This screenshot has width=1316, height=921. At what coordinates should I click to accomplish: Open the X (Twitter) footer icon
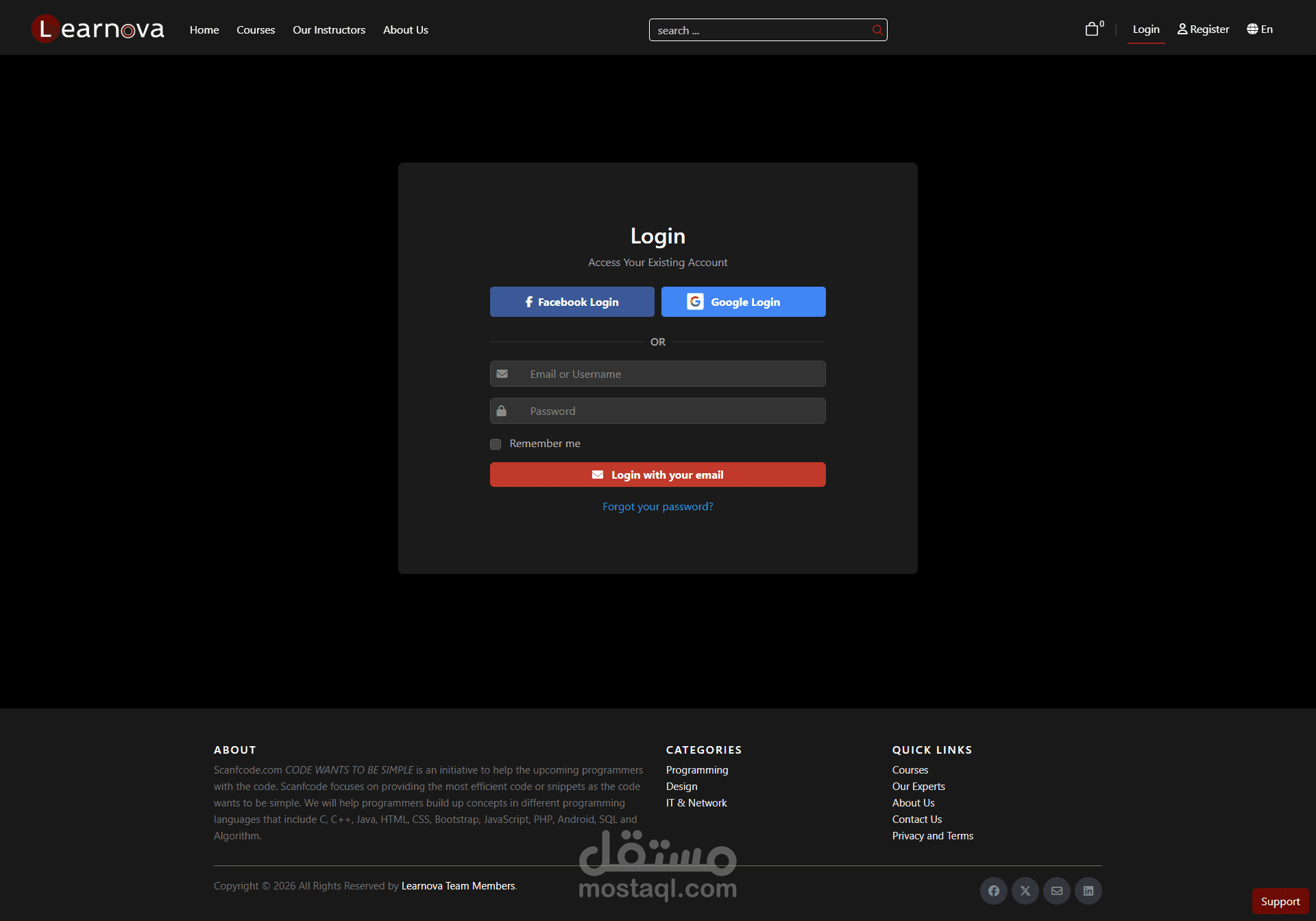[x=1025, y=891]
